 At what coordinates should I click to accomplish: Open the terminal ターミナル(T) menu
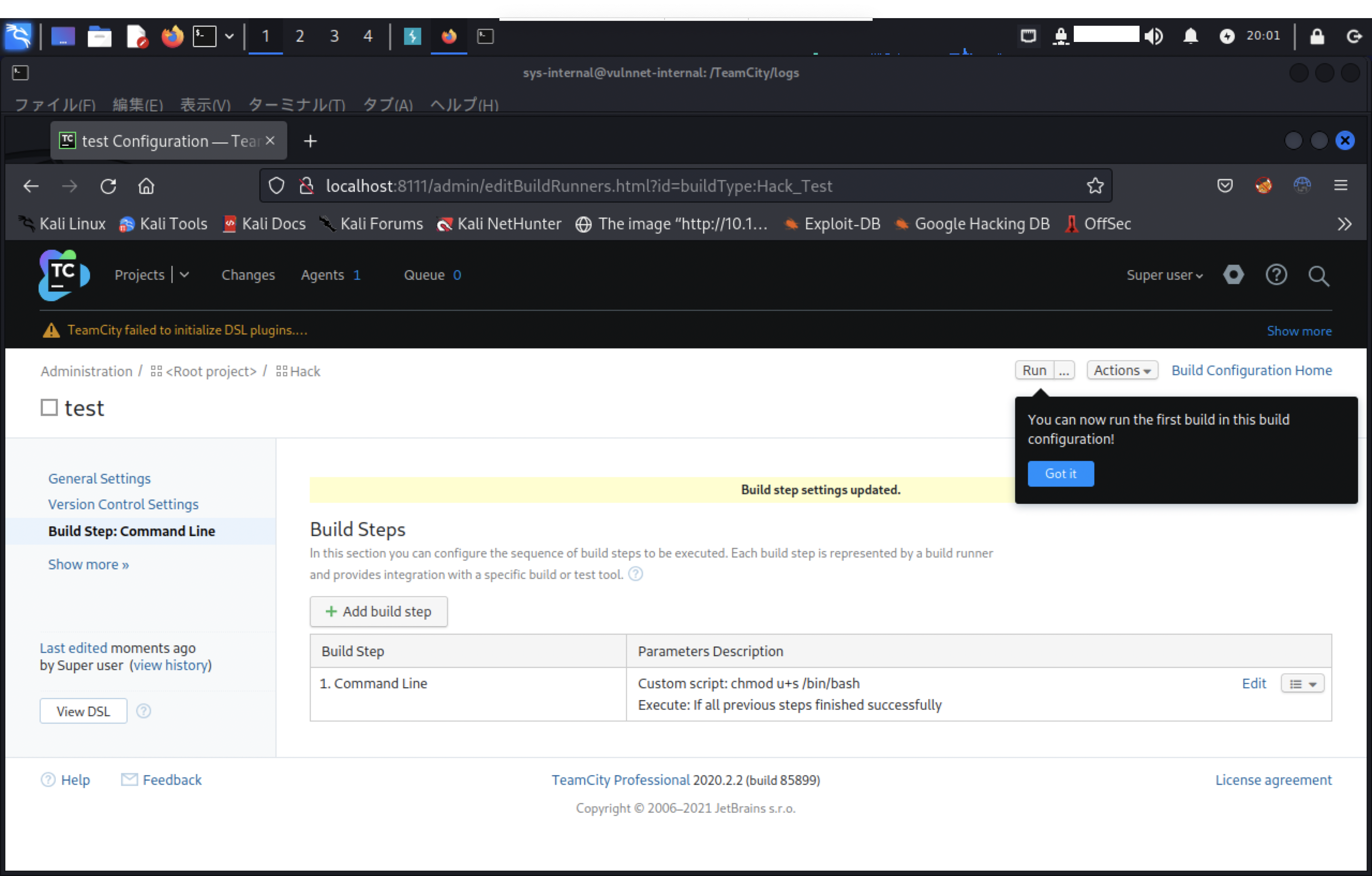pyautogui.click(x=296, y=105)
